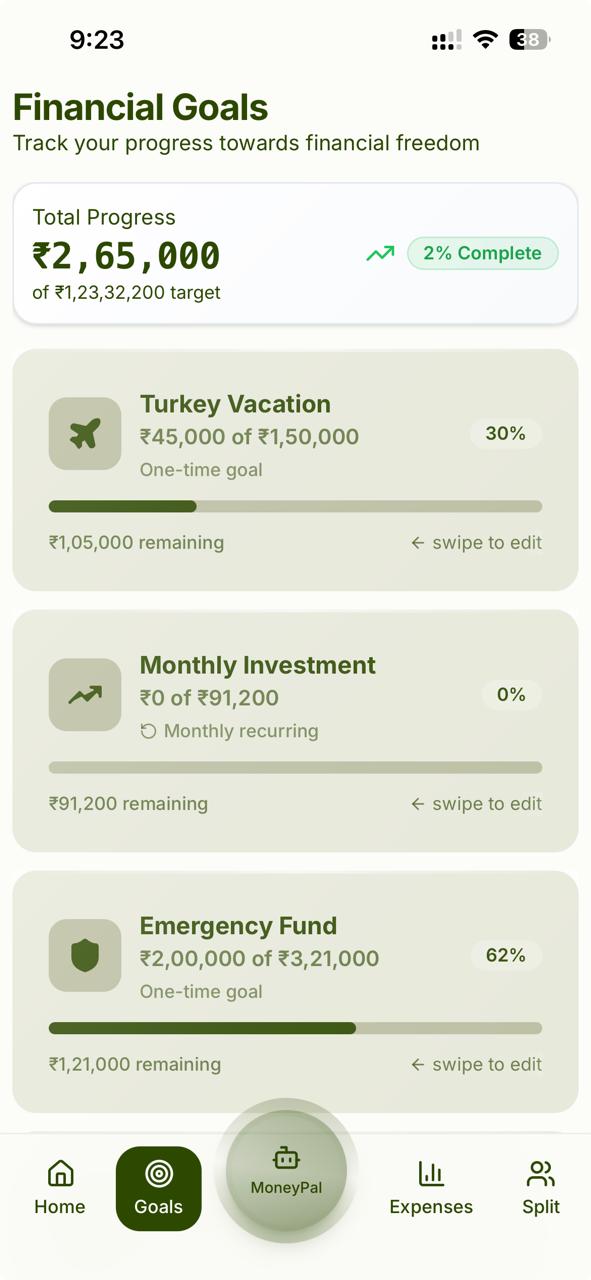Click the recurring icon on Monthly Investment
This screenshot has width=591, height=1280.
point(148,731)
